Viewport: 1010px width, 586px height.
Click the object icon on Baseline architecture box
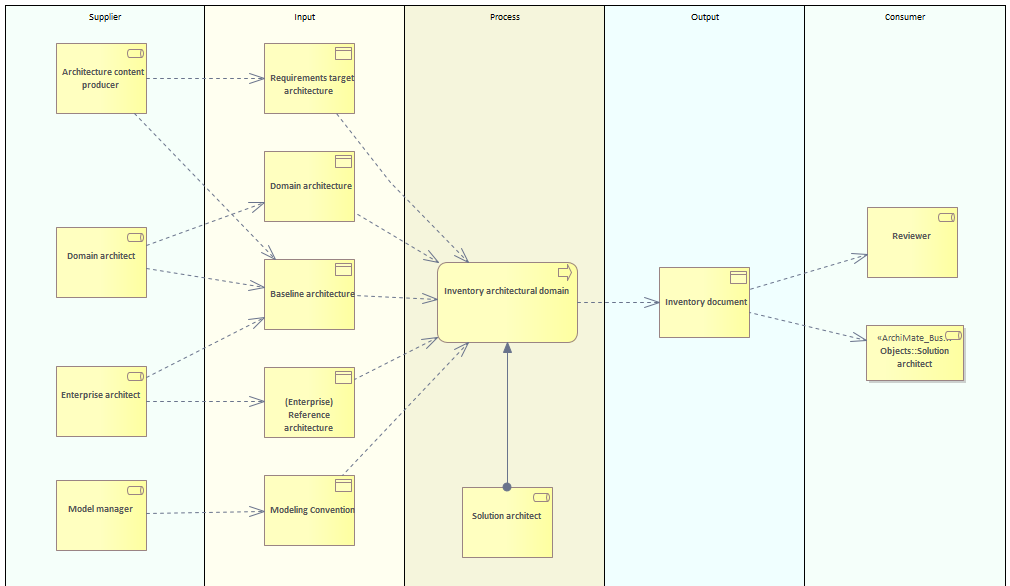[x=343, y=270]
